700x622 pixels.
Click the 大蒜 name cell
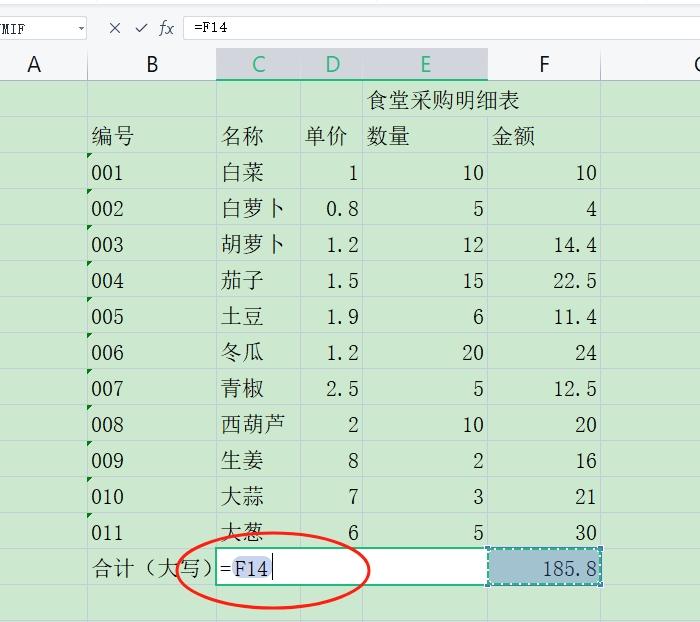[x=258, y=496]
